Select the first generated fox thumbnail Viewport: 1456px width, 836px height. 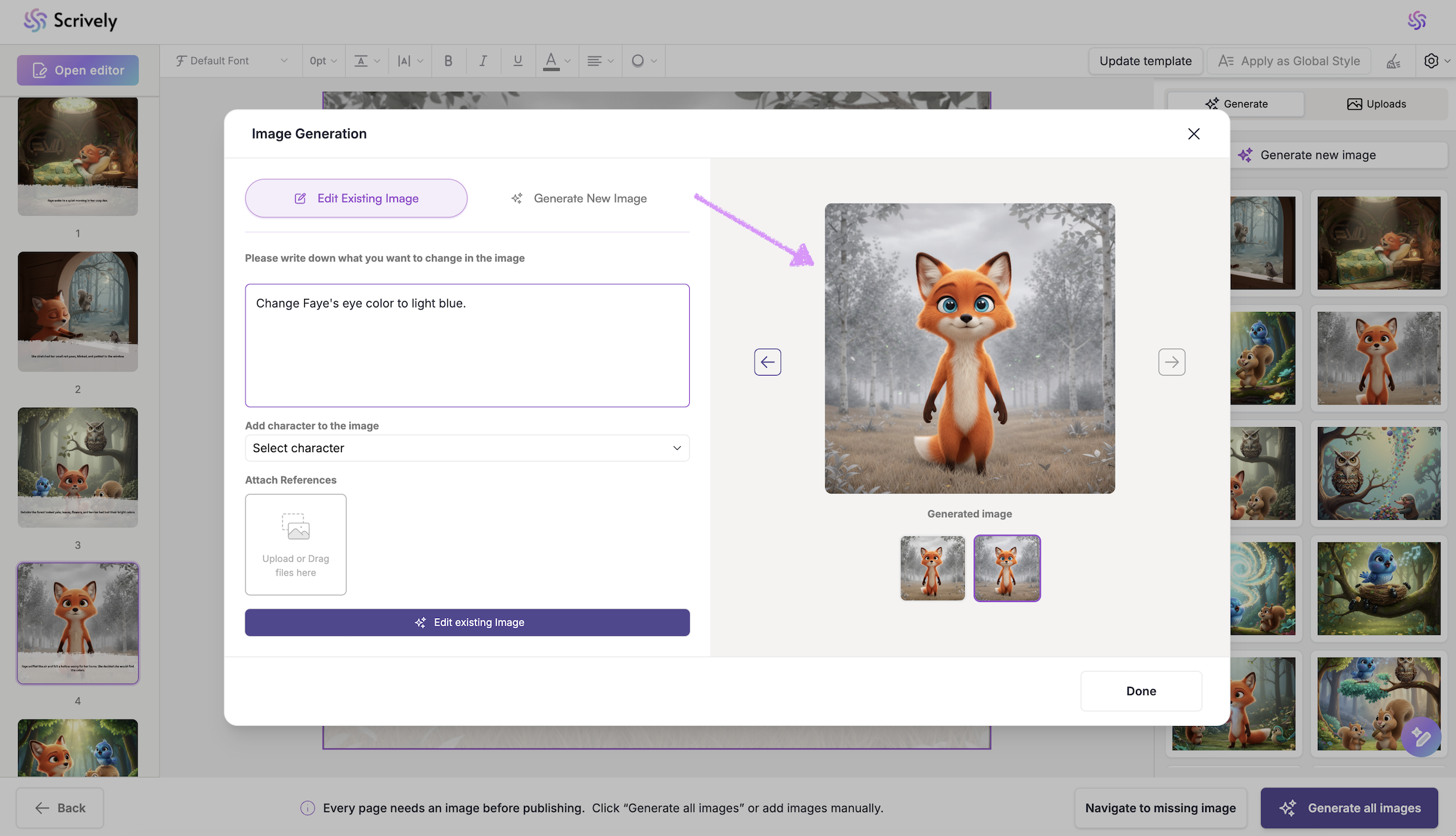coord(932,568)
